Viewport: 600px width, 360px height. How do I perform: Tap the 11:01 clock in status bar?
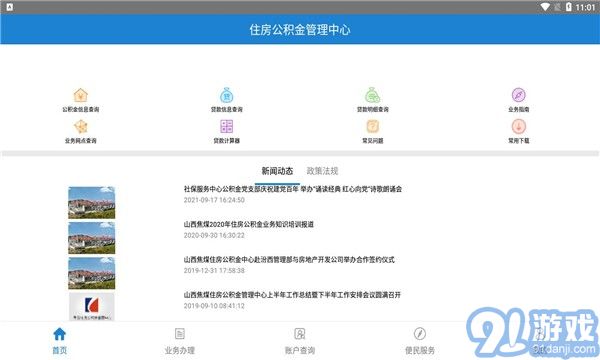(x=585, y=7)
